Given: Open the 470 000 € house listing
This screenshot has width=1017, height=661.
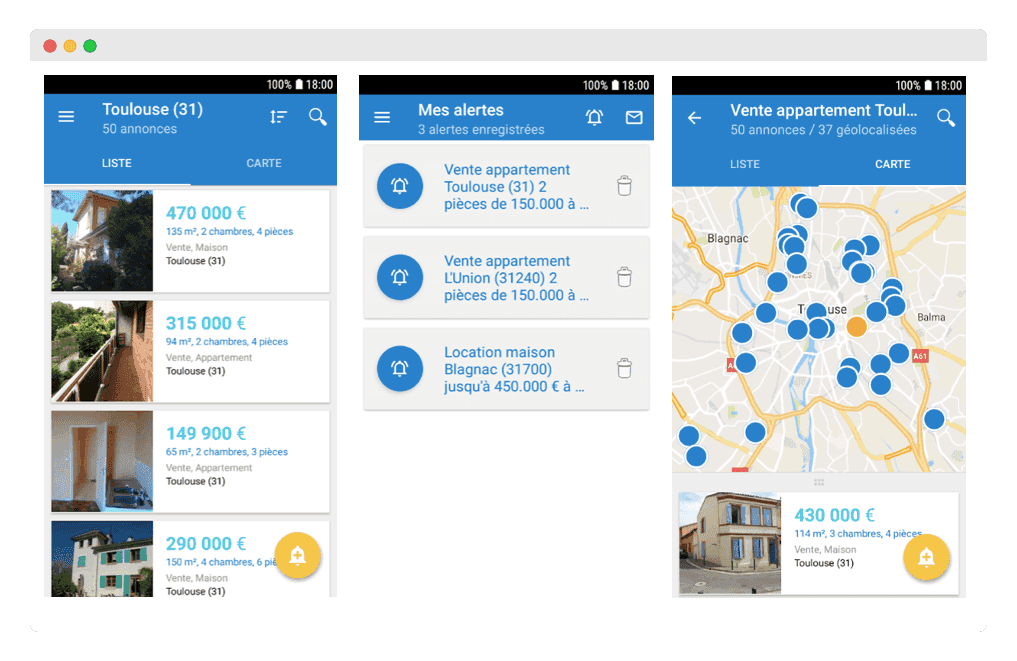Looking at the screenshot, I should point(190,240).
